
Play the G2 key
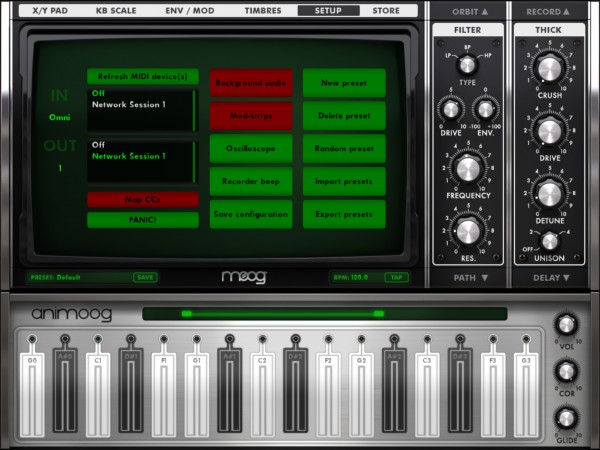pos(361,394)
